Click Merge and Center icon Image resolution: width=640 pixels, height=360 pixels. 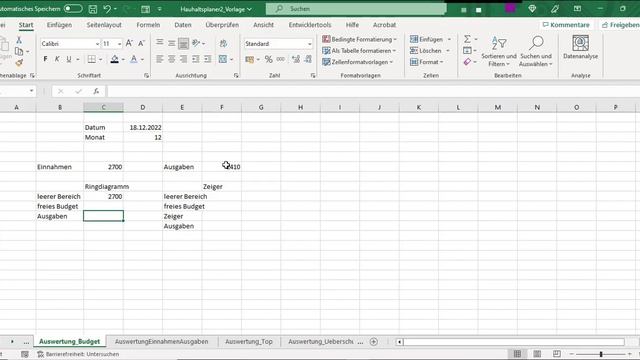tap(223, 59)
